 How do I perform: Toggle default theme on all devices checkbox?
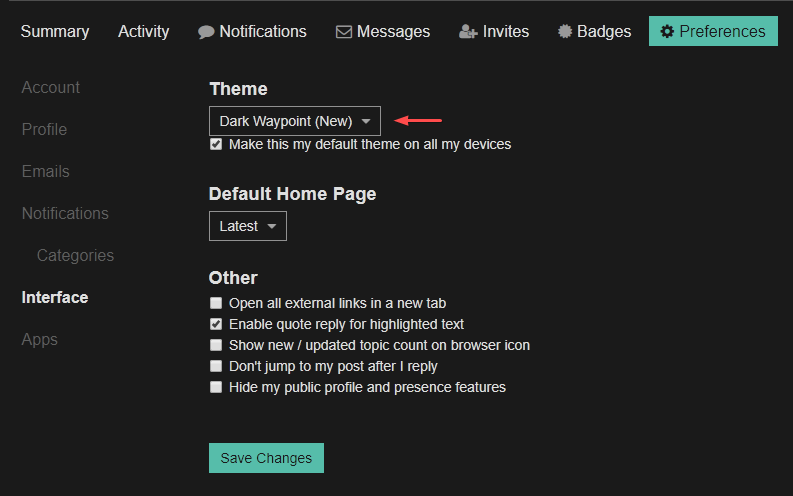tap(216, 145)
